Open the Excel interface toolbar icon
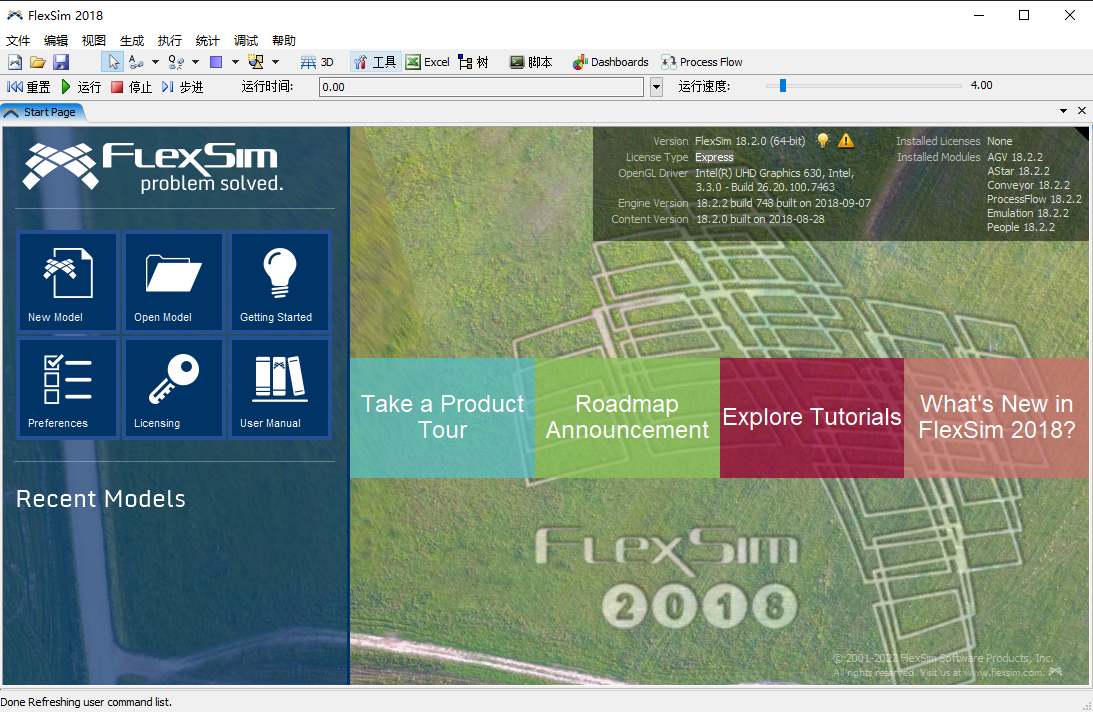The image size is (1093, 712). pos(426,61)
